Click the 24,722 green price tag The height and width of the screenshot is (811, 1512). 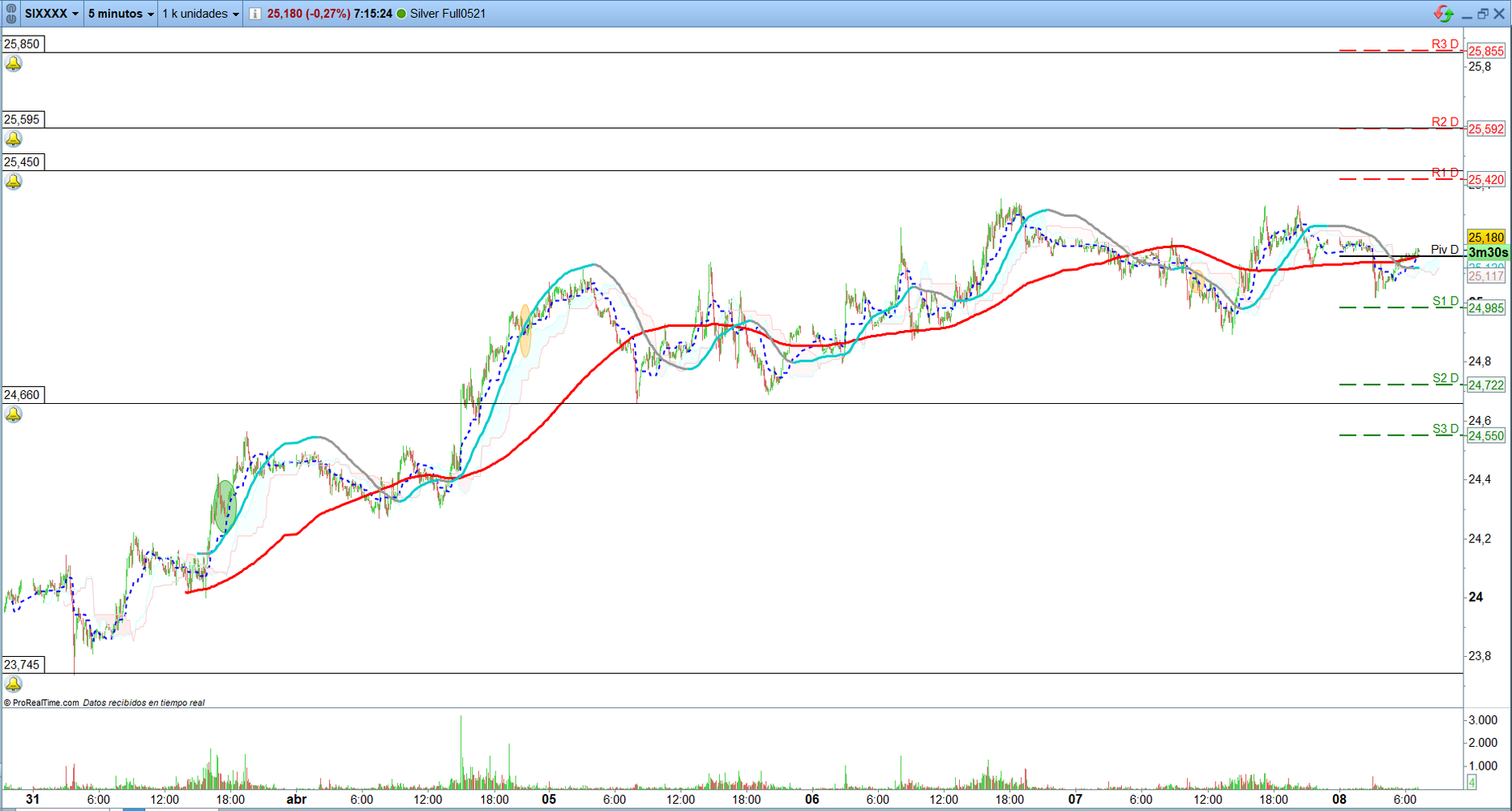click(x=1486, y=385)
